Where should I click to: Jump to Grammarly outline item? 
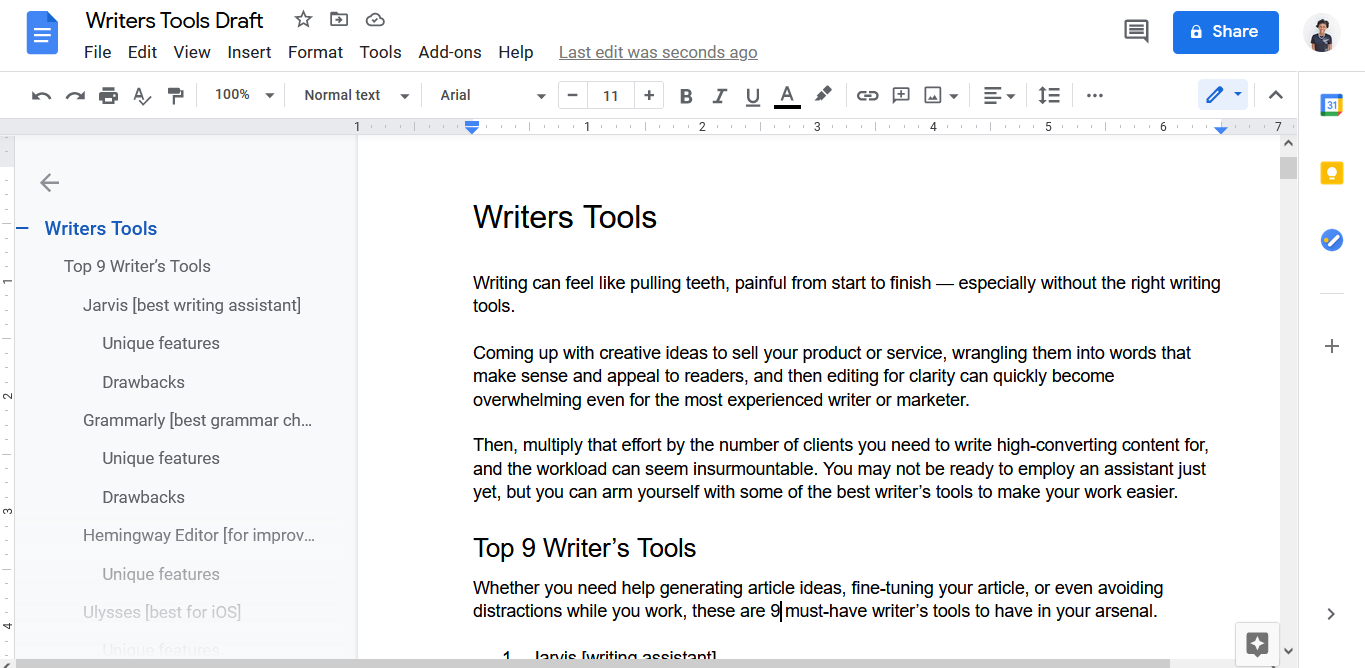point(198,420)
